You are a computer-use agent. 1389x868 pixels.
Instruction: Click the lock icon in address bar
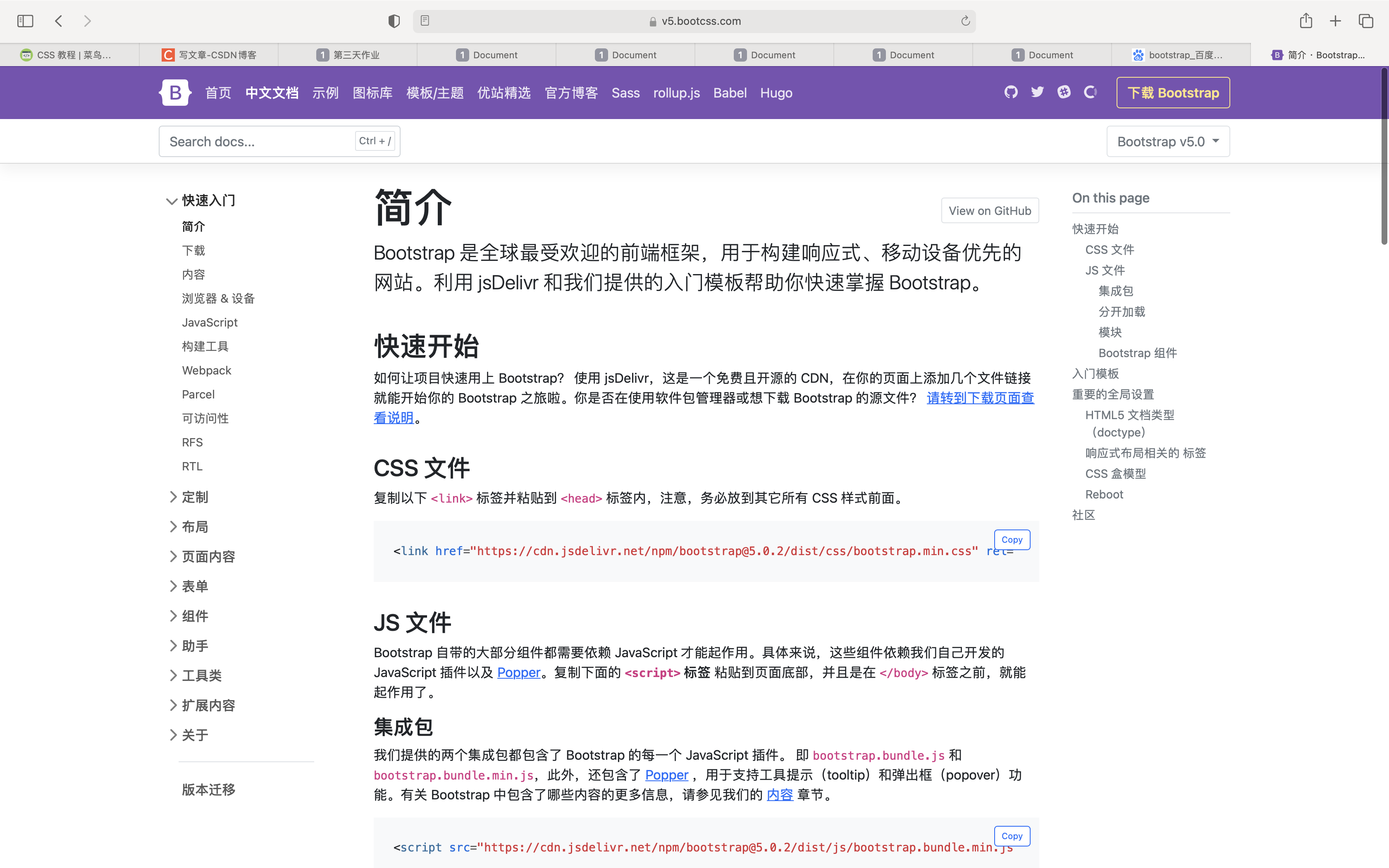click(x=653, y=21)
